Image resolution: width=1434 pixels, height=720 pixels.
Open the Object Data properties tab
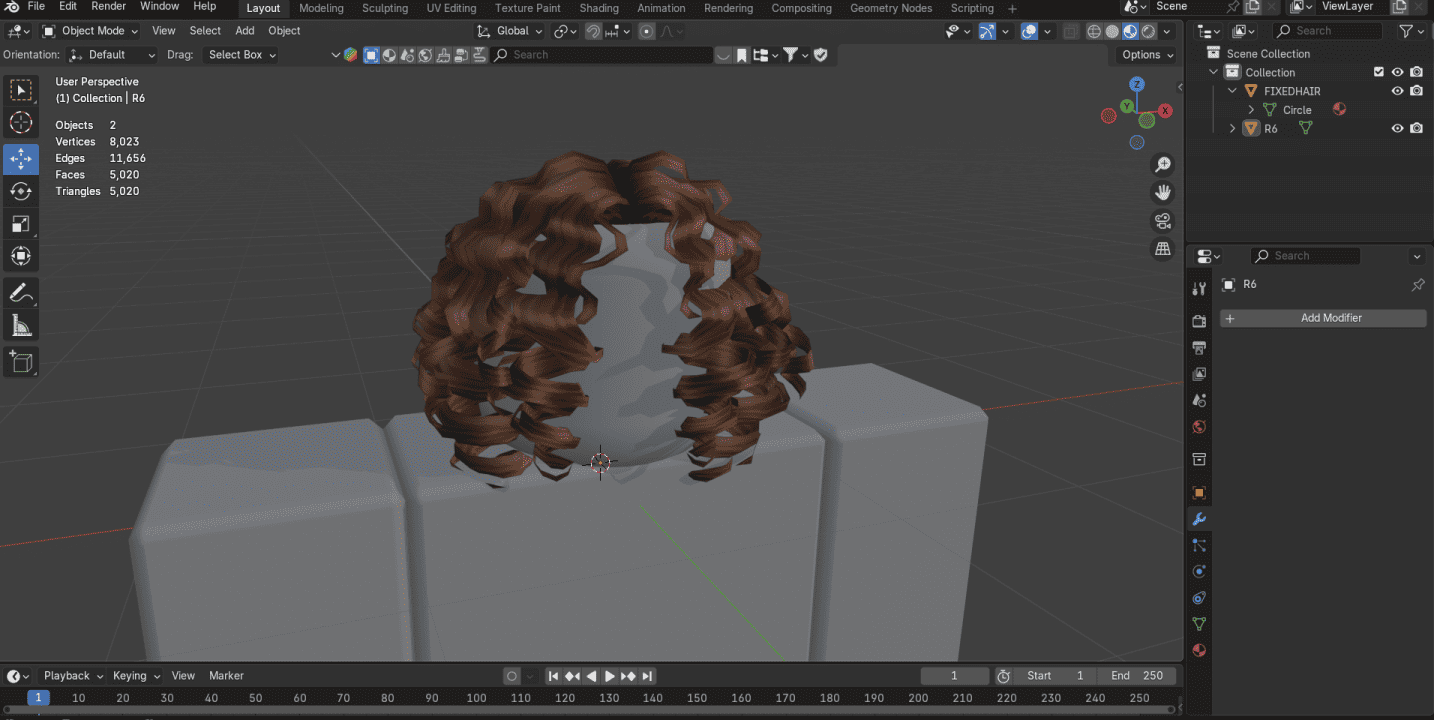tap(1199, 624)
